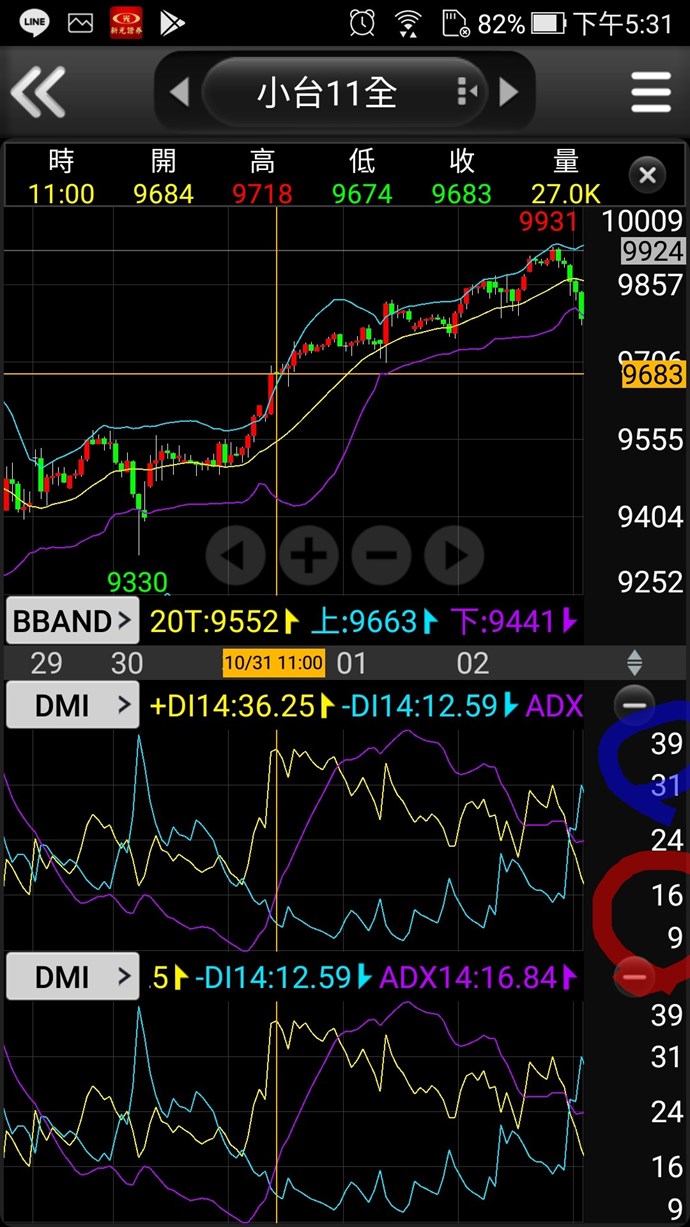Open the first DMI indicator selector
The width and height of the screenshot is (690, 1227).
[72, 706]
